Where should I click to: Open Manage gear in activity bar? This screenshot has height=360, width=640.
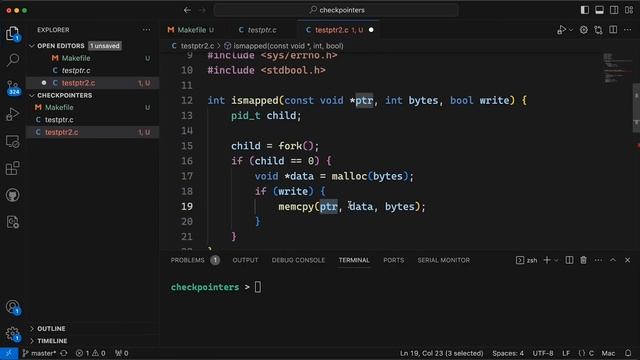[x=13, y=334]
